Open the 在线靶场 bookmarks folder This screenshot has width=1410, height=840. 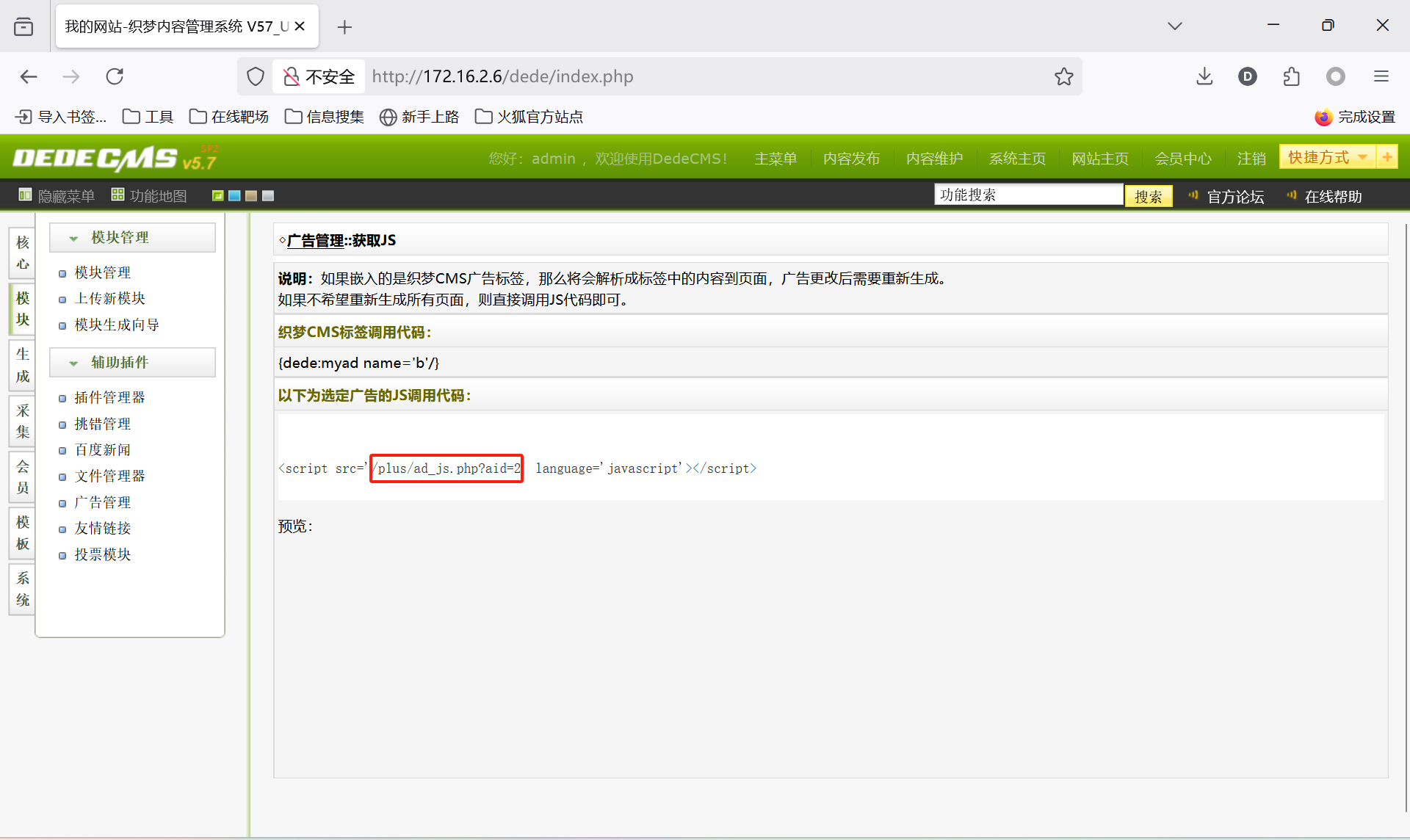[228, 117]
